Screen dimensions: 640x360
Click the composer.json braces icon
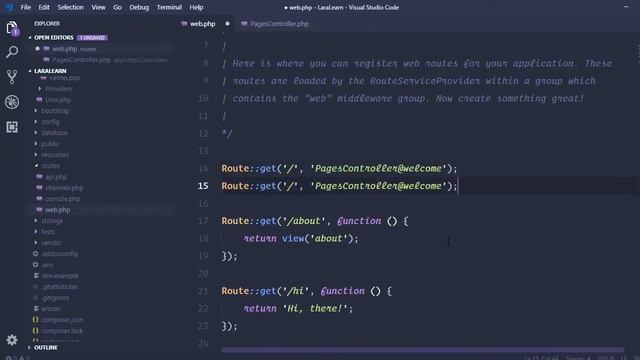click(x=36, y=320)
